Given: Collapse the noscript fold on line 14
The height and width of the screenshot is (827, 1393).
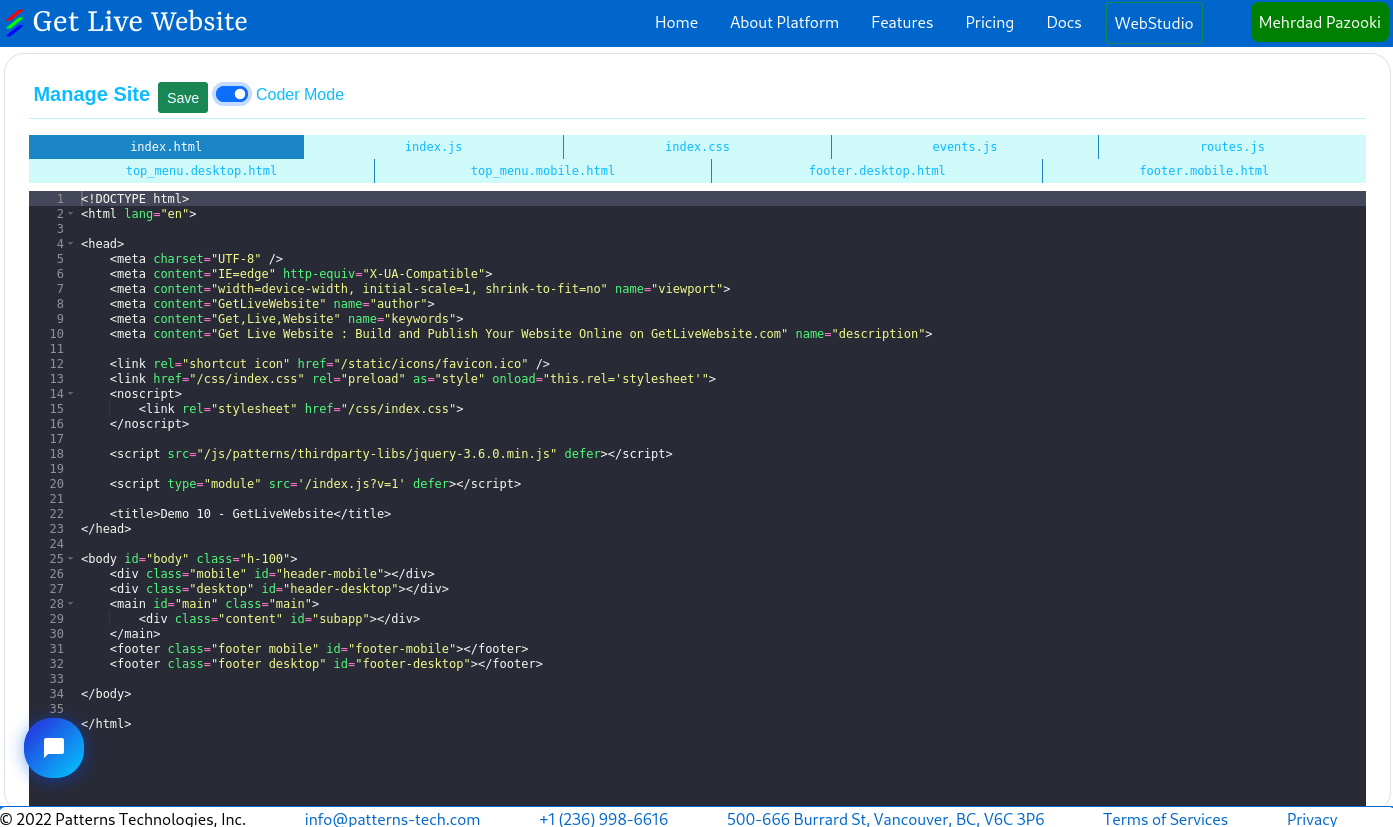Looking at the screenshot, I should [x=71, y=394].
